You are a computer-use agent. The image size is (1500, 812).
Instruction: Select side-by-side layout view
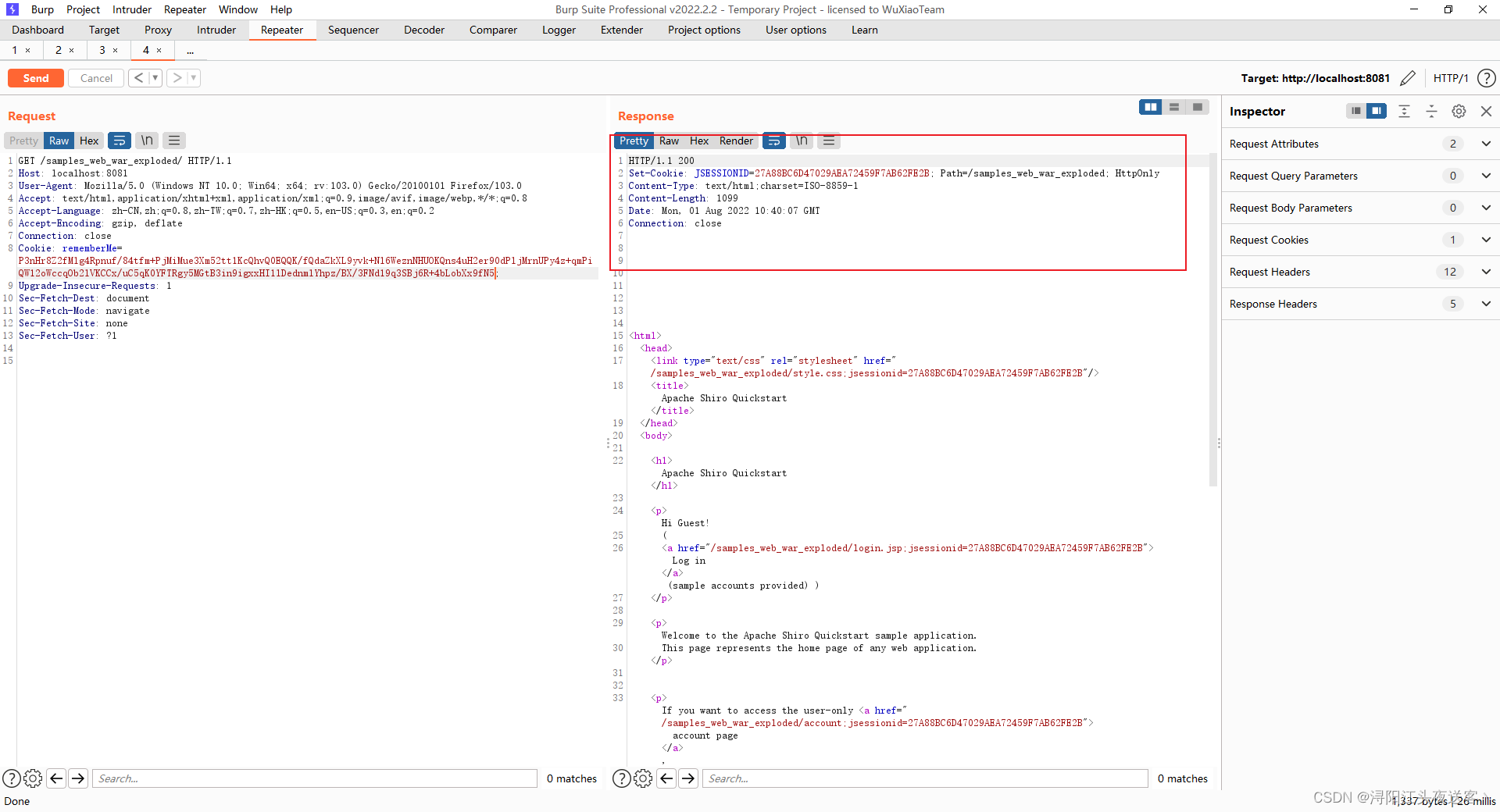pos(1151,107)
